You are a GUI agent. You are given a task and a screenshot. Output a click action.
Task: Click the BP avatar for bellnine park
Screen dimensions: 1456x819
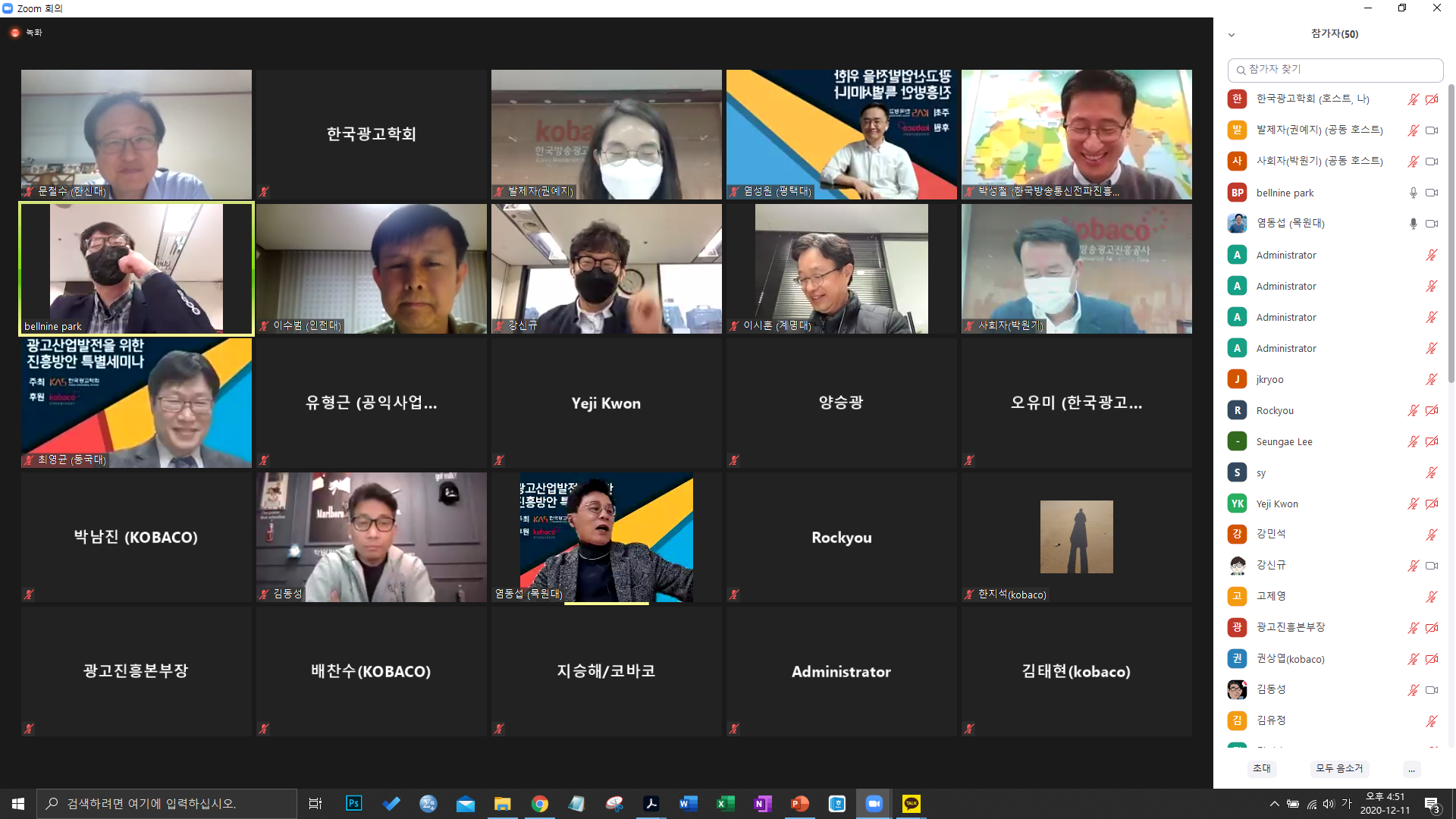tap(1238, 193)
